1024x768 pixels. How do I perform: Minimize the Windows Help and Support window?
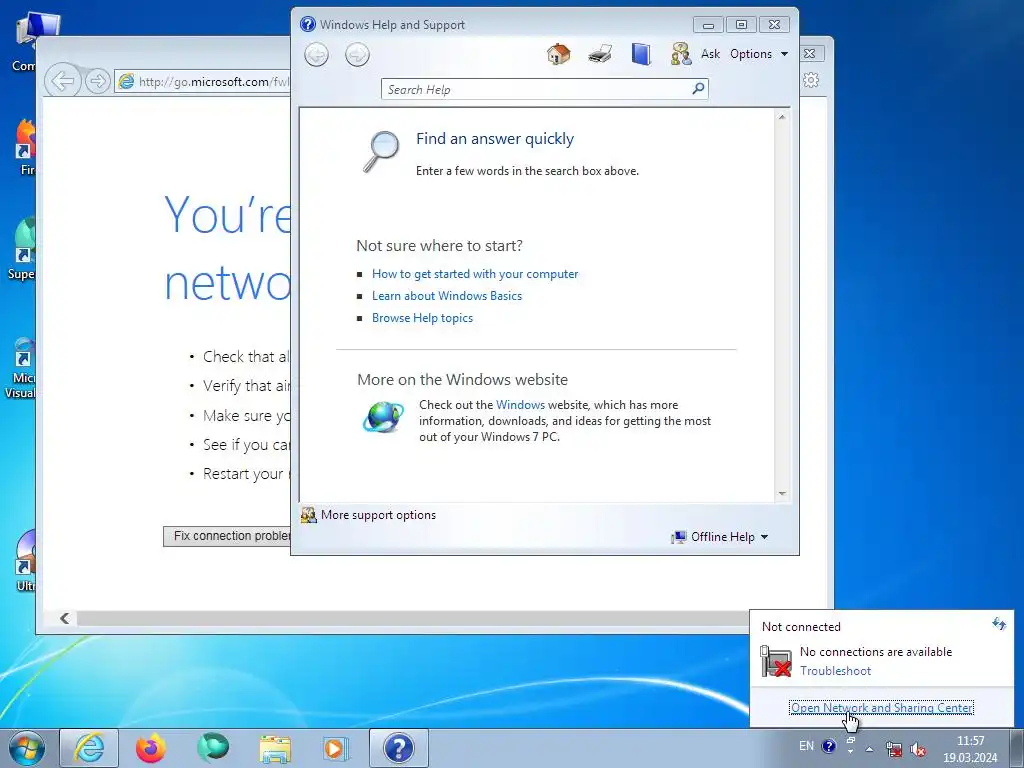(708, 25)
